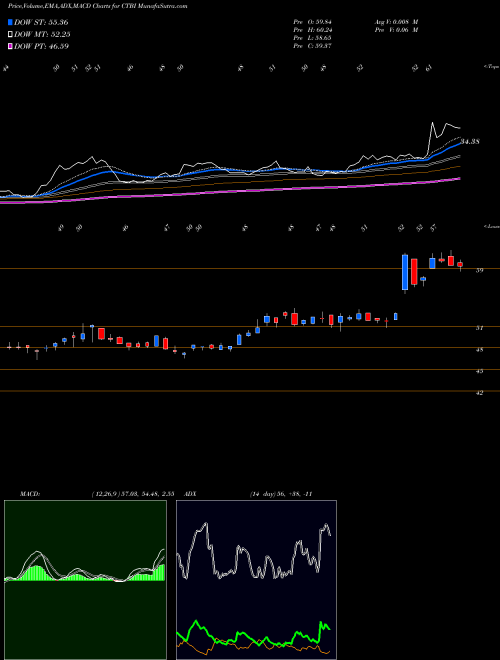Viewport: 500px width, 660px height.
Task: Click the magenta DOW PT legend swatch
Action: [x=10, y=47]
